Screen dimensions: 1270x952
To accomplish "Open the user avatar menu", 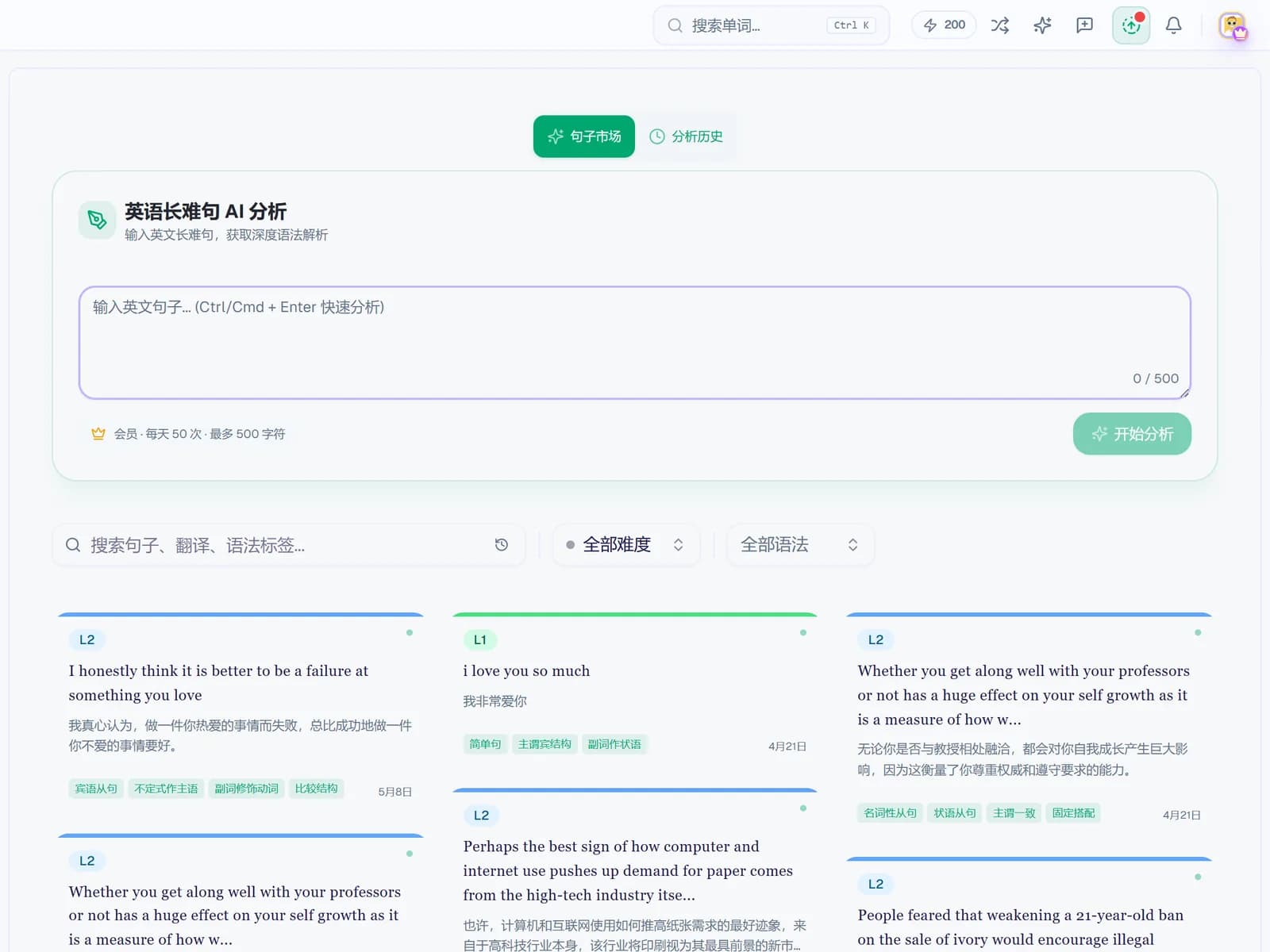I will coord(1232,25).
